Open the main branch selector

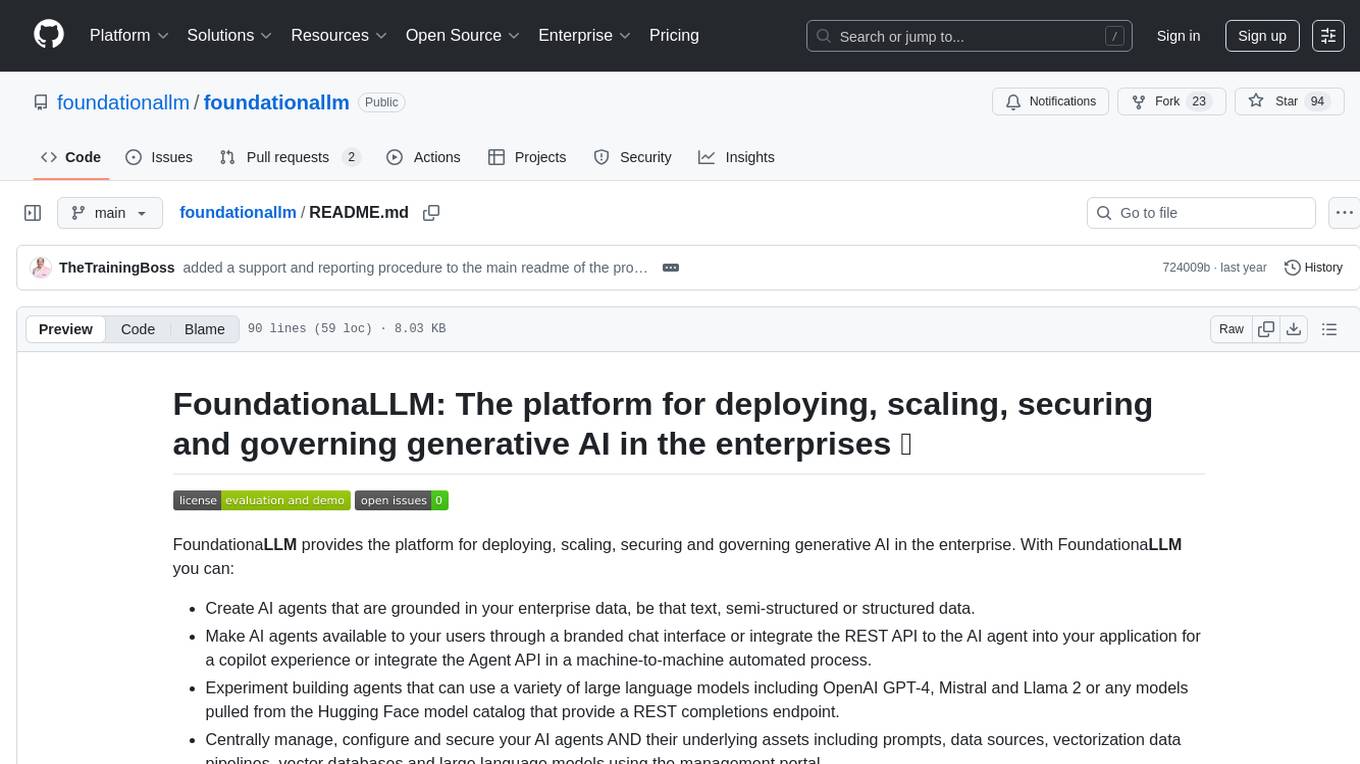[x=109, y=213]
